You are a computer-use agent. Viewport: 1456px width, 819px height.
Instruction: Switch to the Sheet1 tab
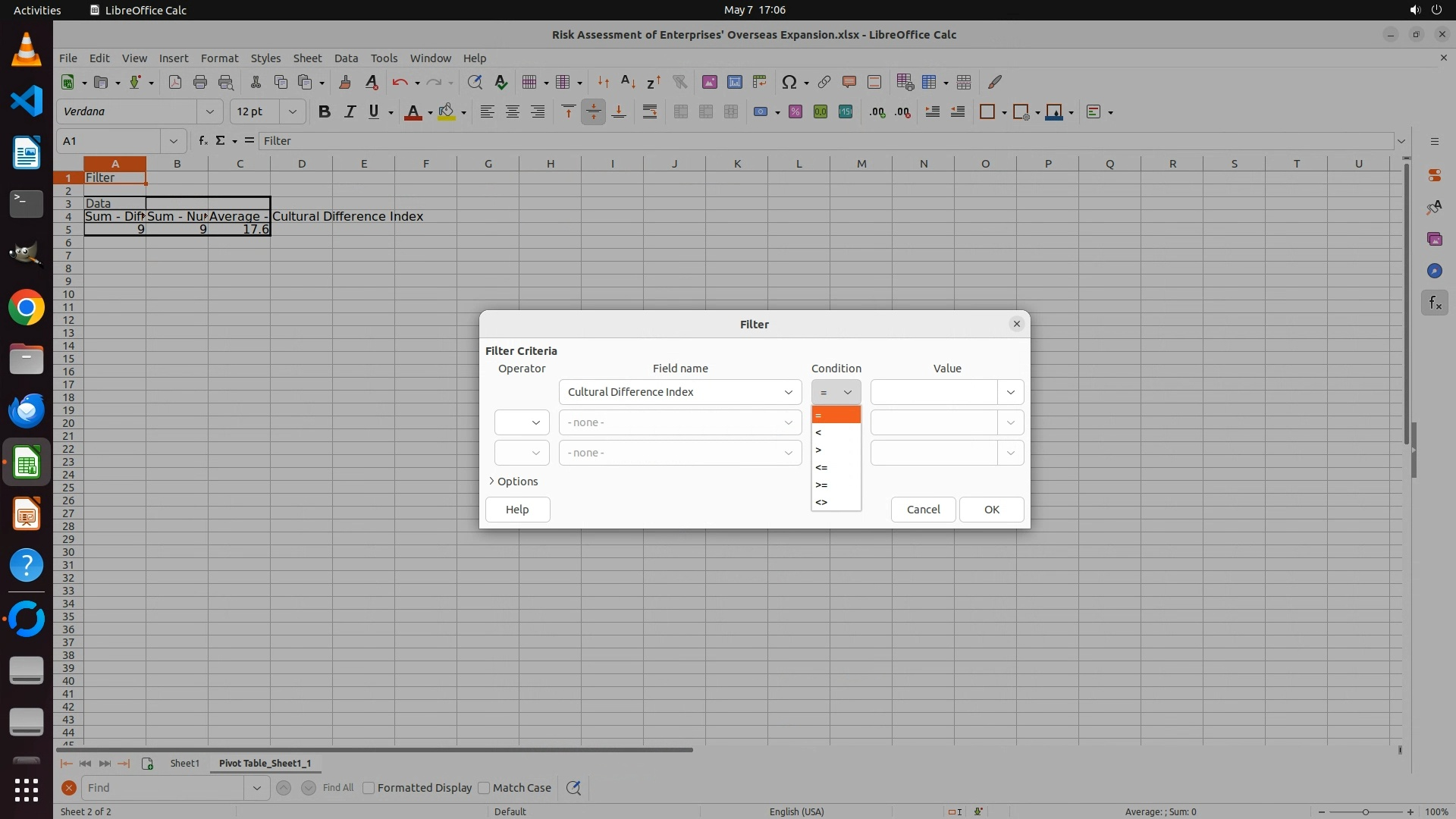point(184,764)
